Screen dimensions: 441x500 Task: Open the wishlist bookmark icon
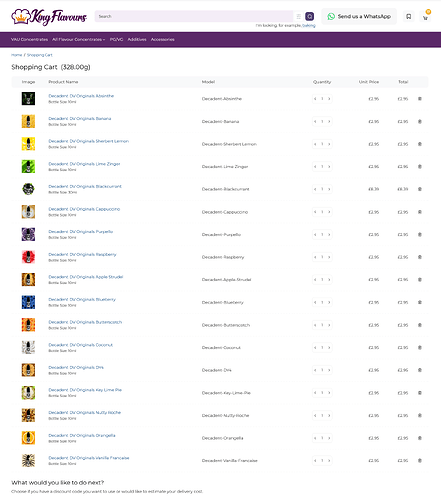(x=408, y=16)
